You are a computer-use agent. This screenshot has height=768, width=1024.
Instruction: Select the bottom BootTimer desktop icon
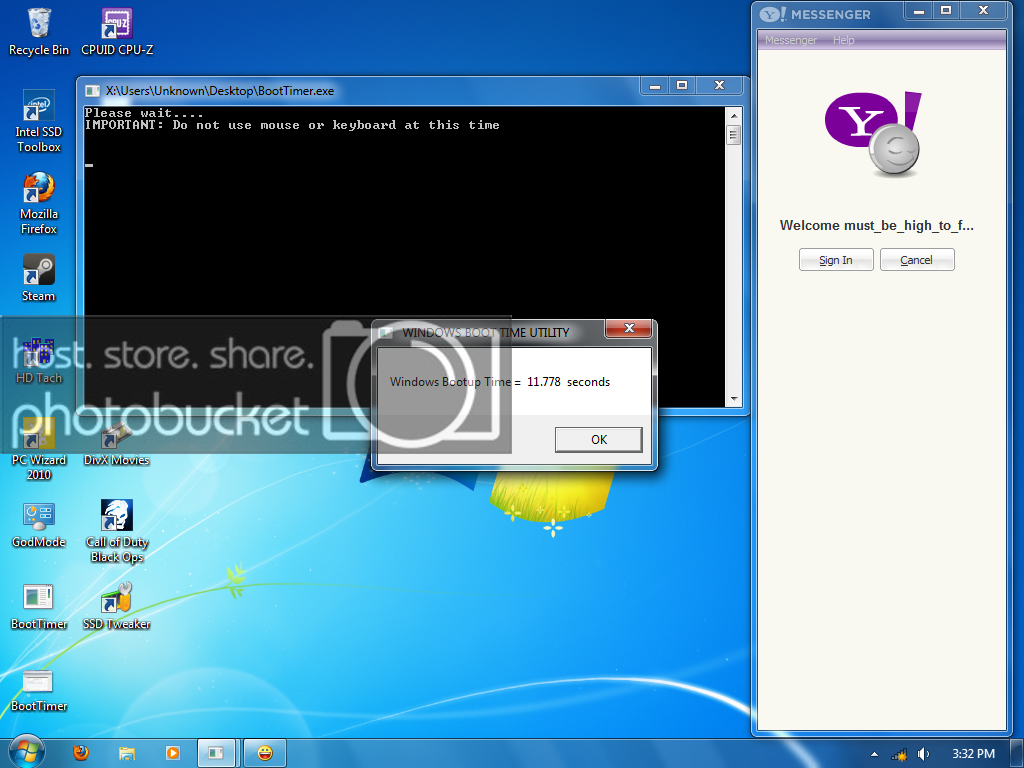pos(39,690)
